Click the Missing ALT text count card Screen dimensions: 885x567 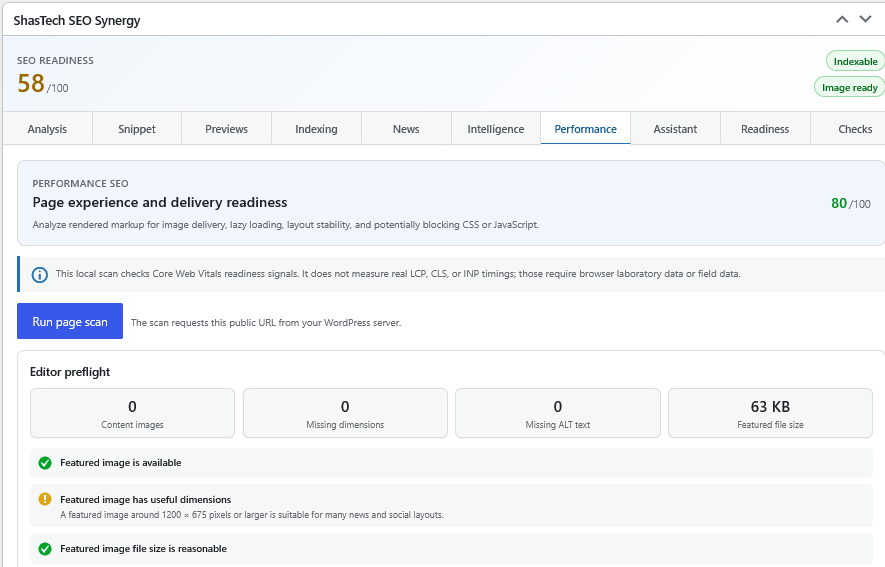(558, 413)
